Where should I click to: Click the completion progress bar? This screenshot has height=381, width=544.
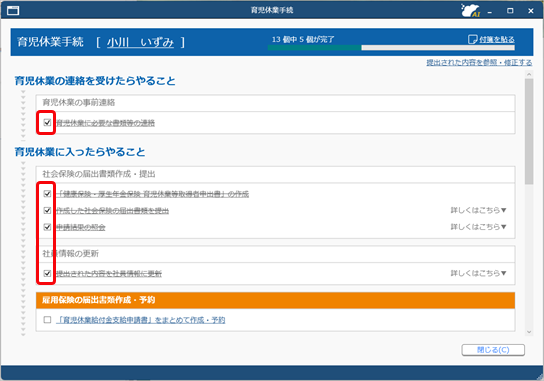(391, 48)
